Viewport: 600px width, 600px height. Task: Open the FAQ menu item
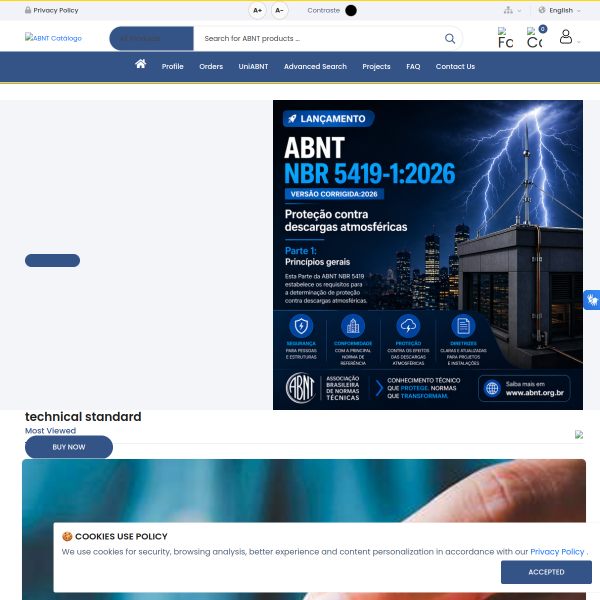(x=413, y=67)
